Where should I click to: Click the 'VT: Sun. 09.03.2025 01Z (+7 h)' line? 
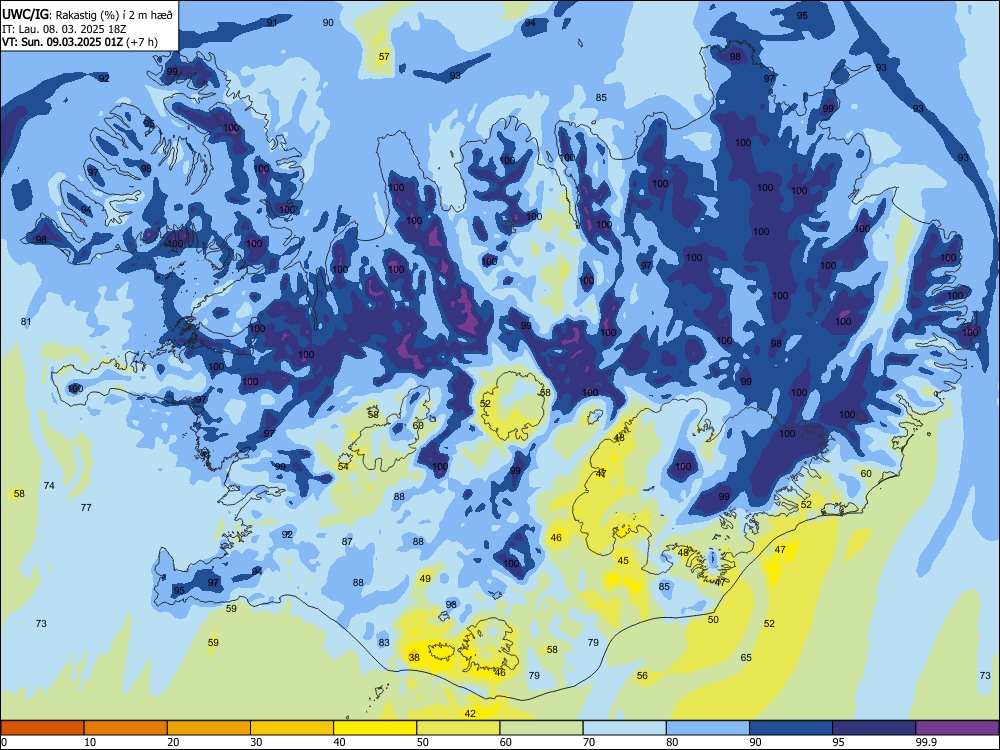(80, 41)
